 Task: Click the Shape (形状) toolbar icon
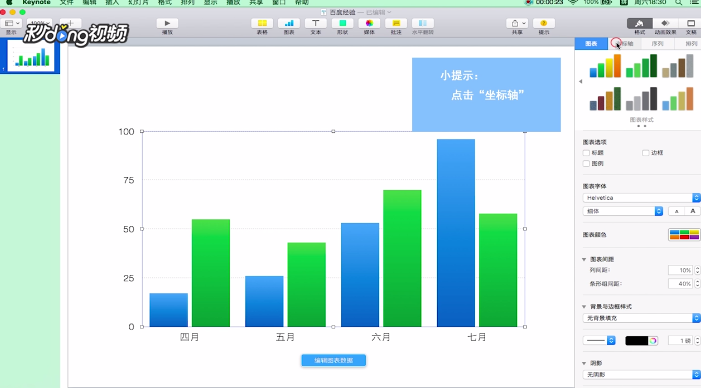(x=342, y=23)
